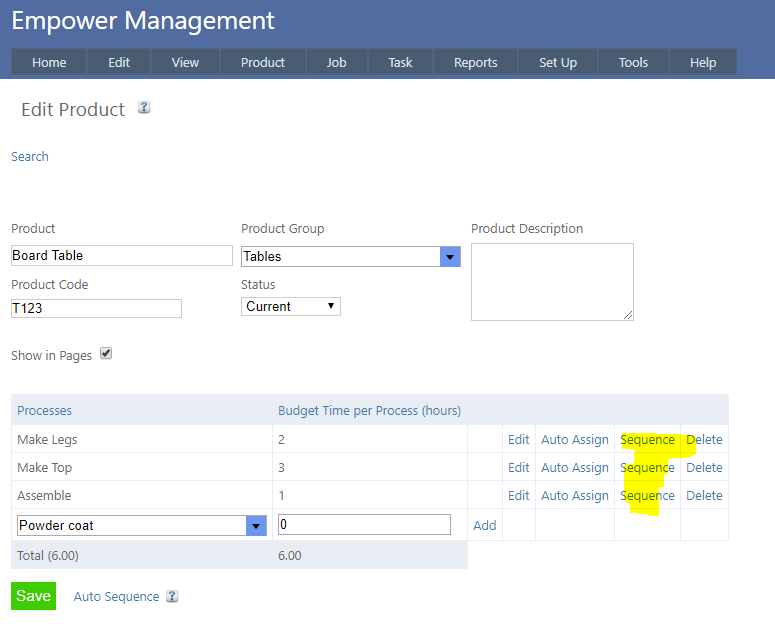Toggle the Show in Pages checkbox
775x627 pixels.
pos(106,353)
